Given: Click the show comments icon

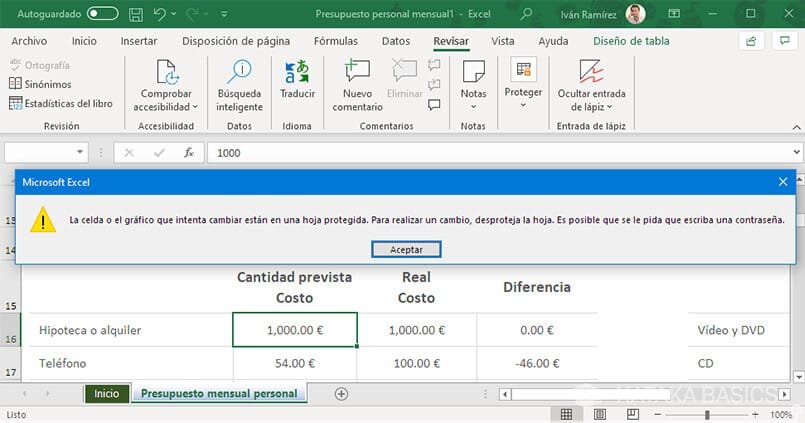Looking at the screenshot, I should pyautogui.click(x=434, y=105).
